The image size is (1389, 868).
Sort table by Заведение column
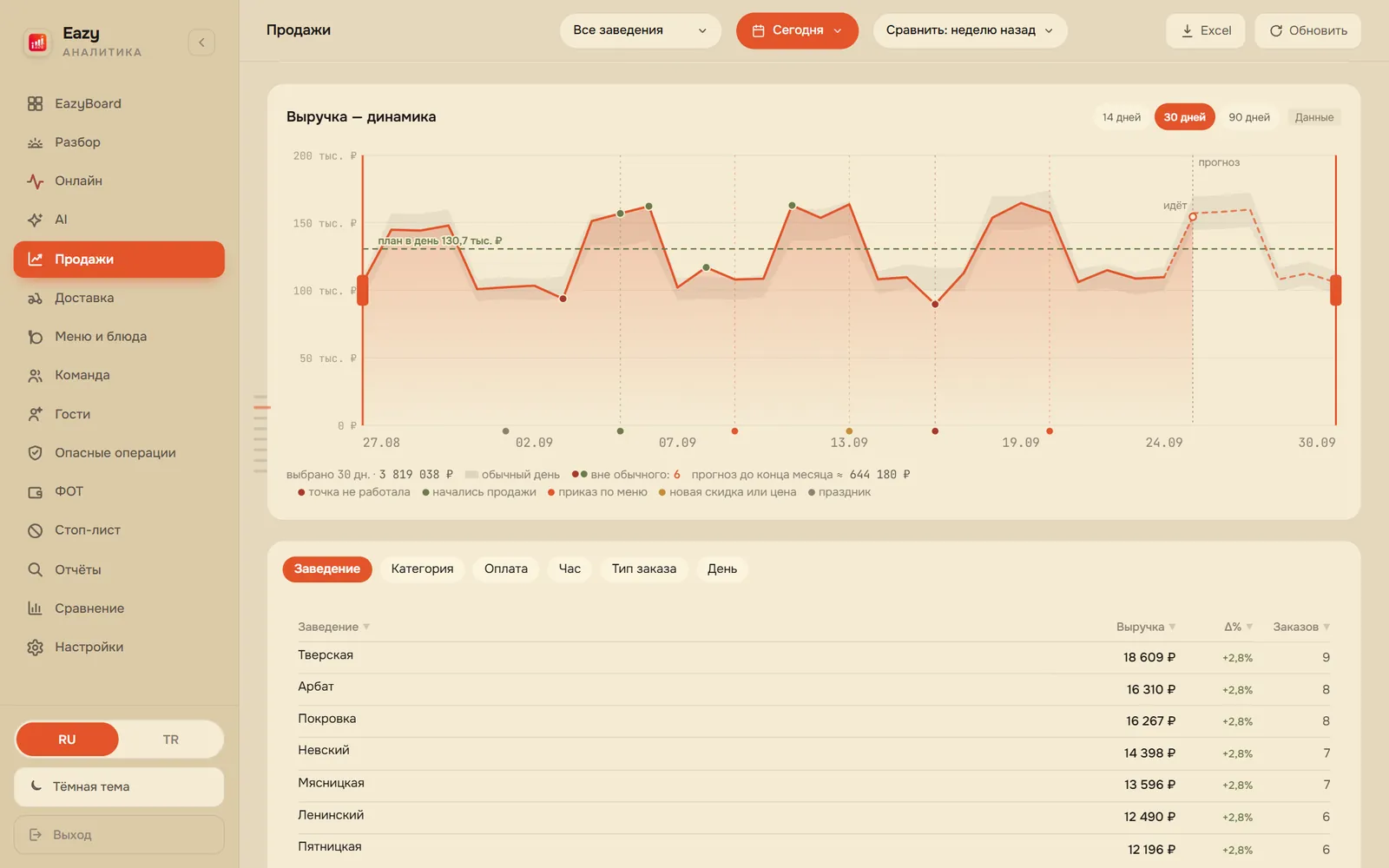[x=333, y=627]
